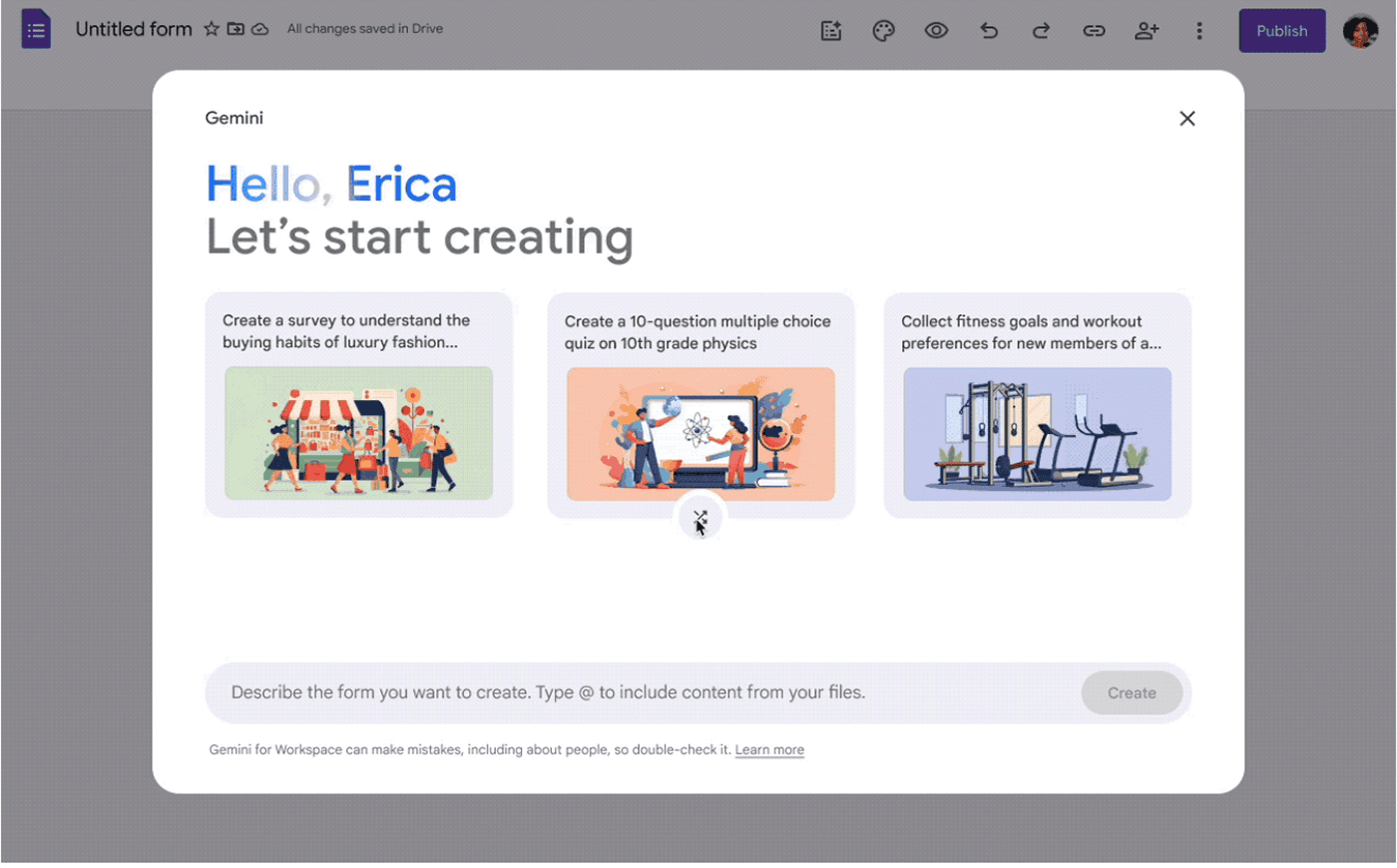Open the Google Forms home icon

(x=36, y=29)
